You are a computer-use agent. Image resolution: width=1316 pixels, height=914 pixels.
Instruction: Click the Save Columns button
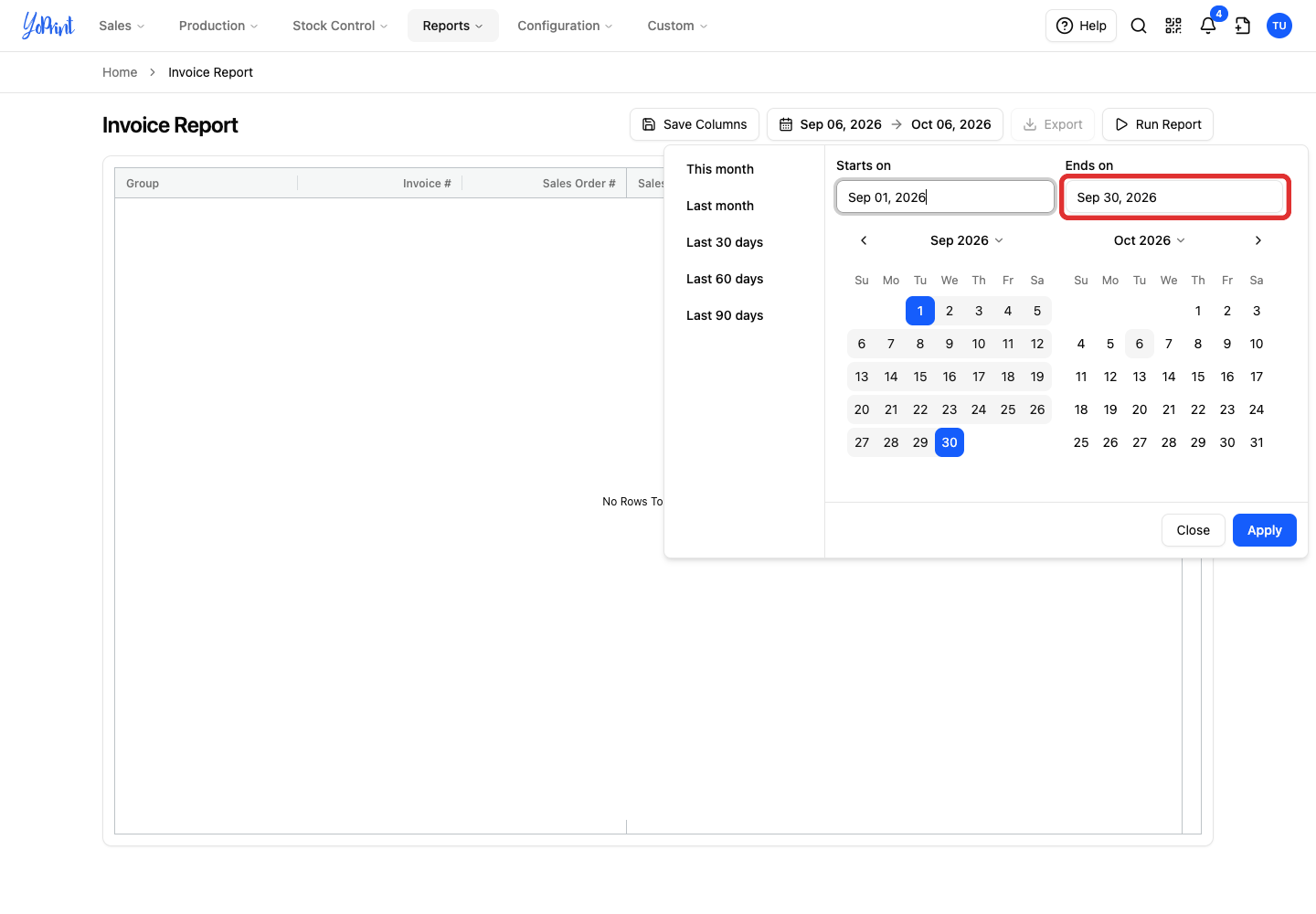click(695, 124)
